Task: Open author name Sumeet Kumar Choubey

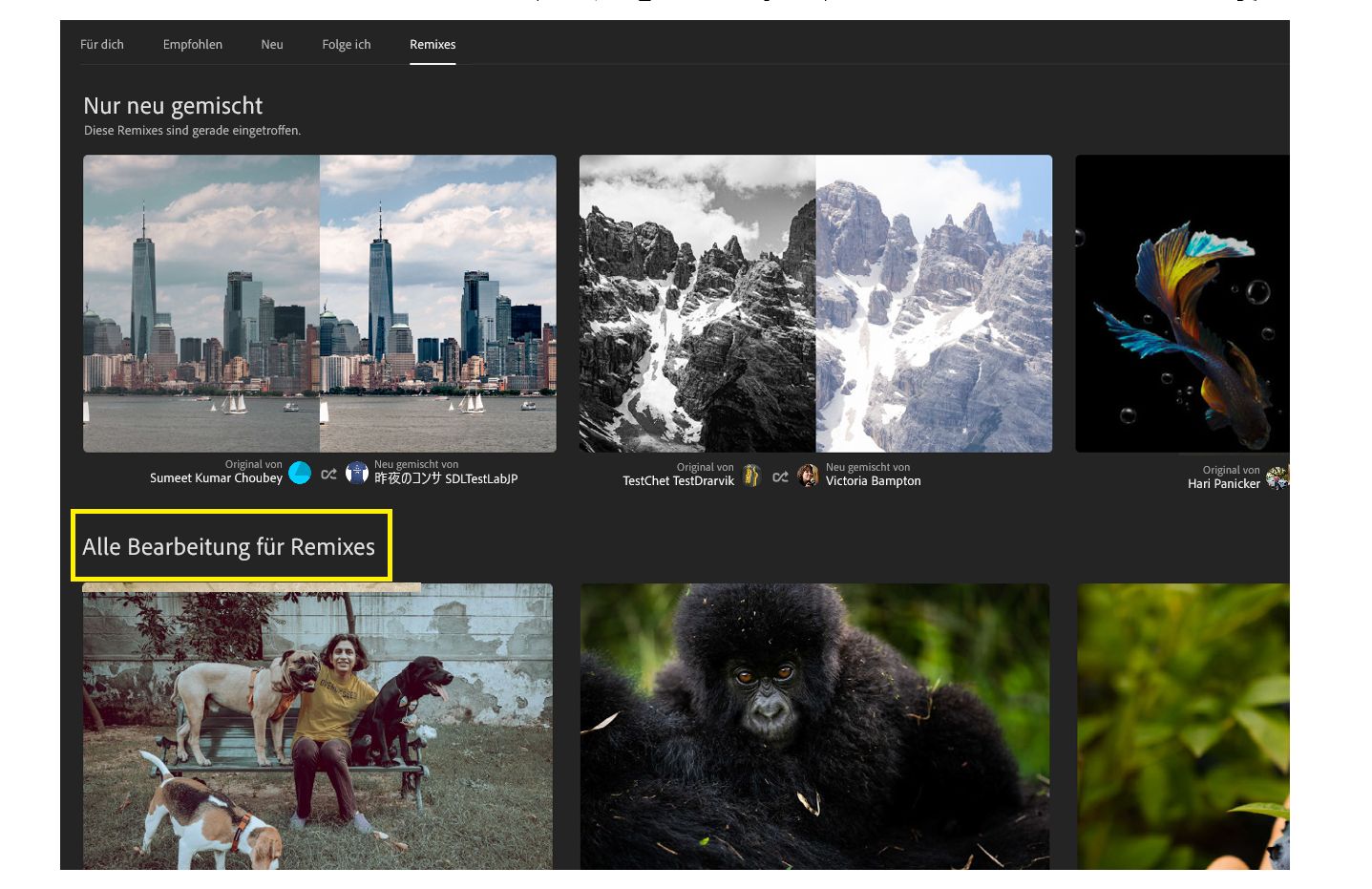Action: 216,478
